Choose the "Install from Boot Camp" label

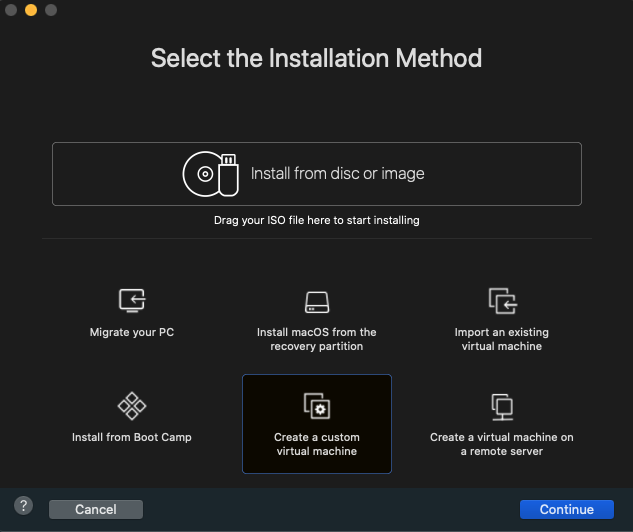[132, 437]
